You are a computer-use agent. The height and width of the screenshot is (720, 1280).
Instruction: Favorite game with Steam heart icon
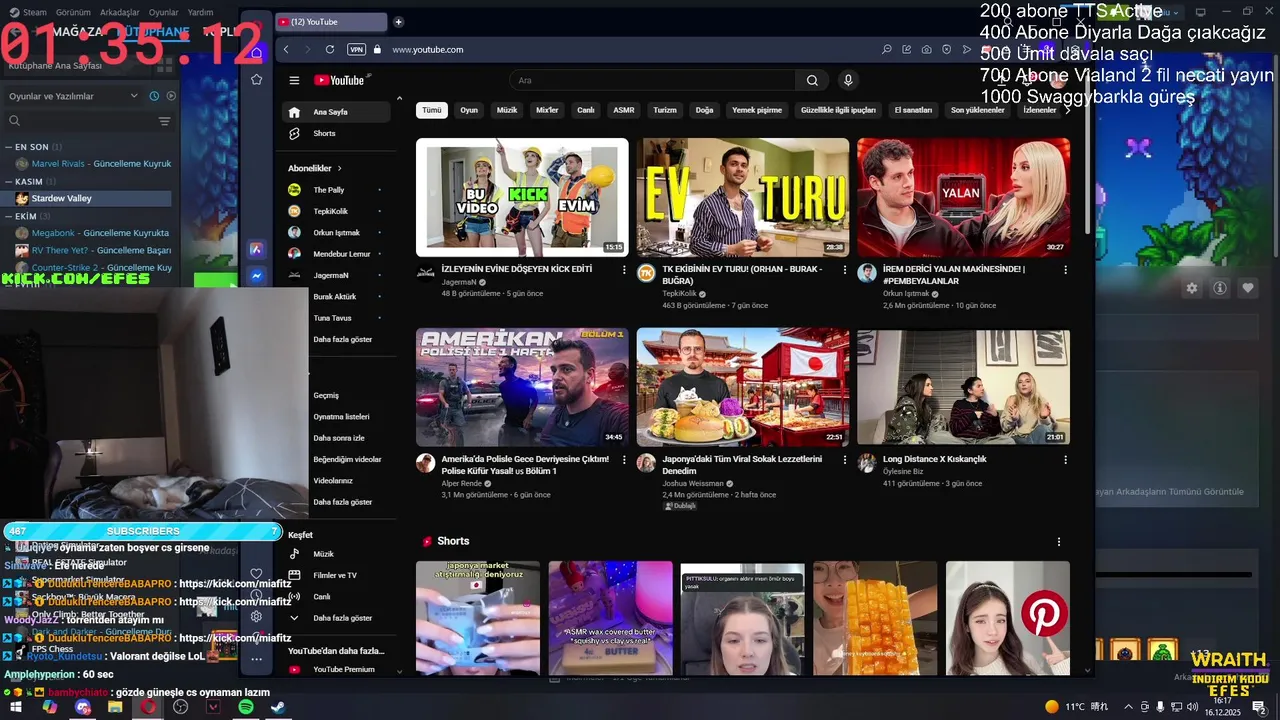point(1248,288)
